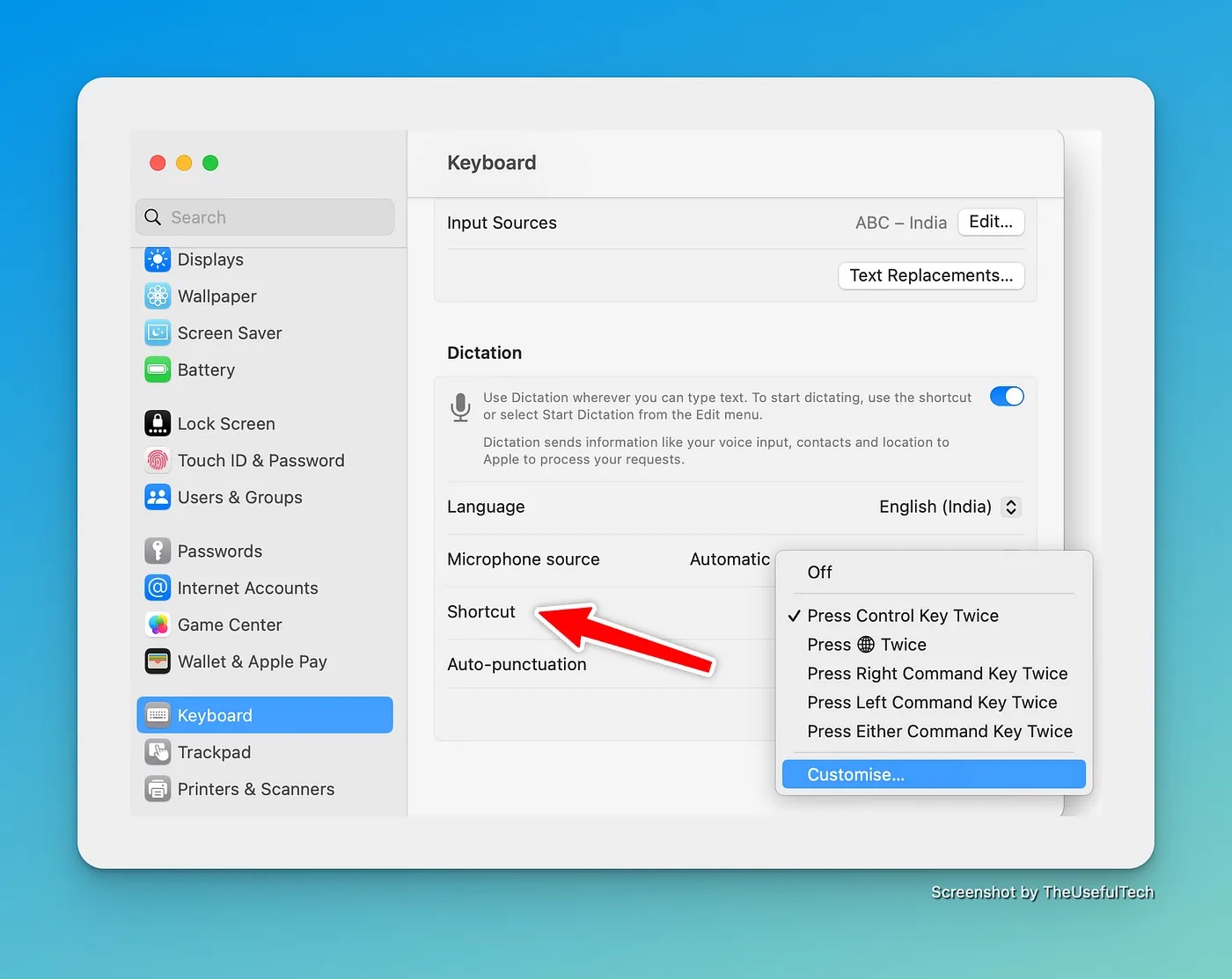Screen dimensions: 1232x979
Task: Open Game Center label
Action: [x=230, y=625]
